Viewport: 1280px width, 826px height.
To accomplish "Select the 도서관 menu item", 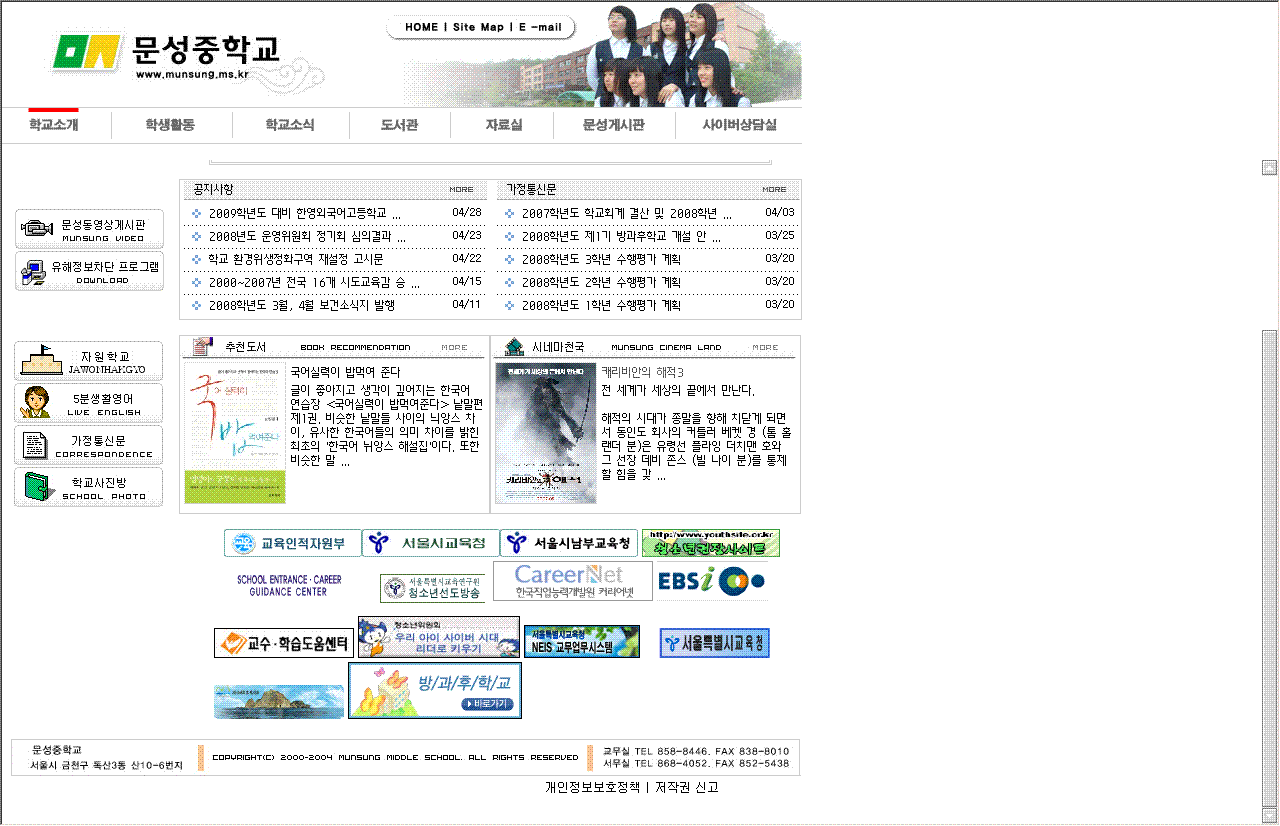I will coord(399,125).
